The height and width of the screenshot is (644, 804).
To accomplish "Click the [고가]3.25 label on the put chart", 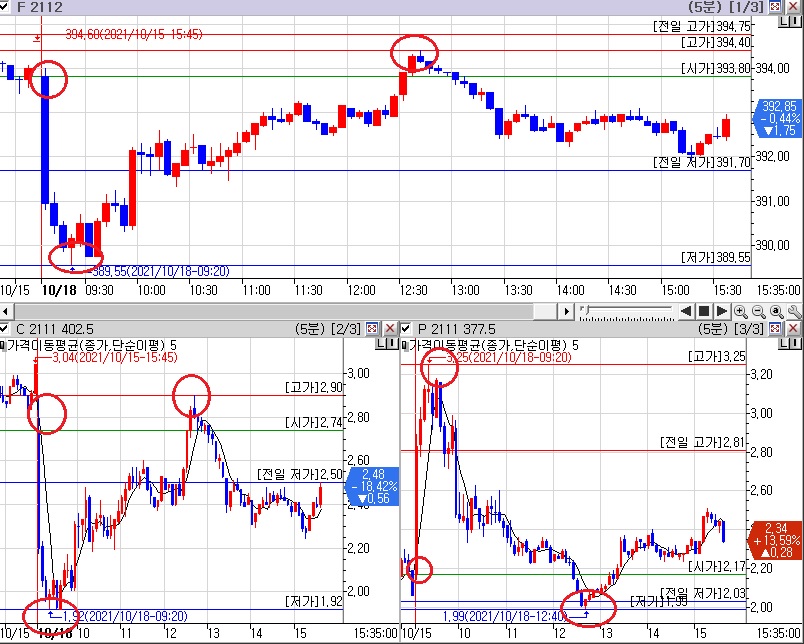I will point(717,356).
